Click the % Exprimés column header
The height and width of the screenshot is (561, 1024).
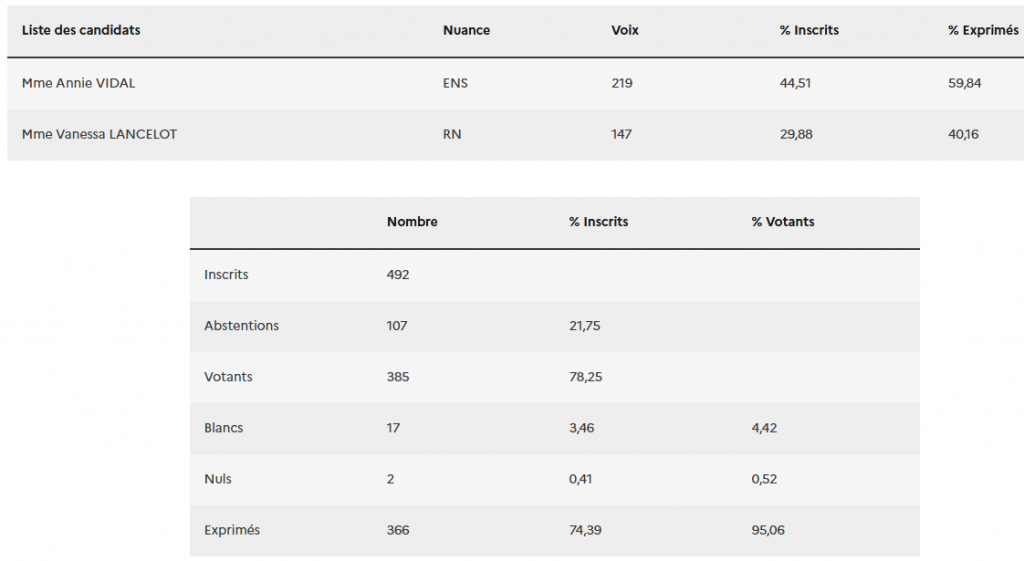point(983,30)
